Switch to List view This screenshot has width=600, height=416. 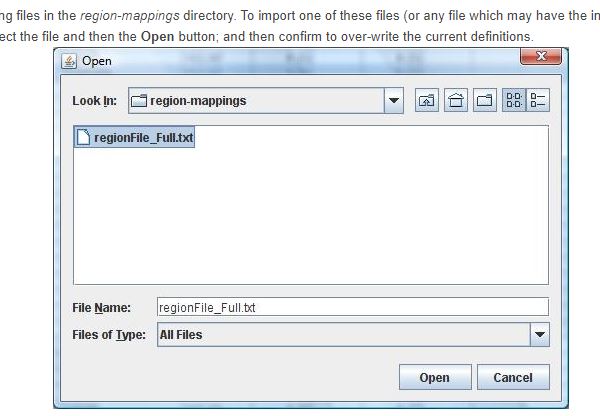click(x=514, y=100)
